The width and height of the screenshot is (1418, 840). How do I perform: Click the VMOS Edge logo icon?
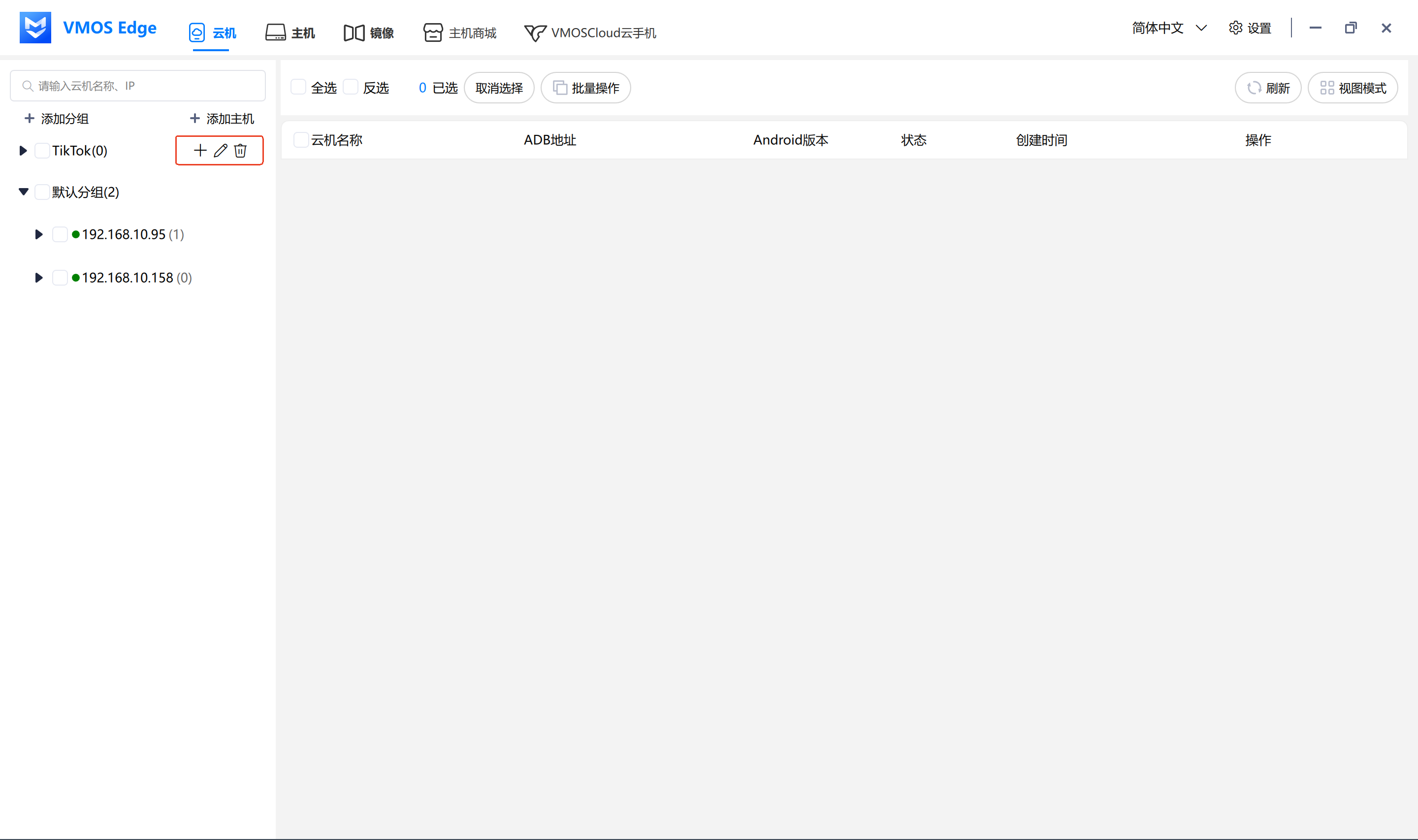(x=35, y=28)
